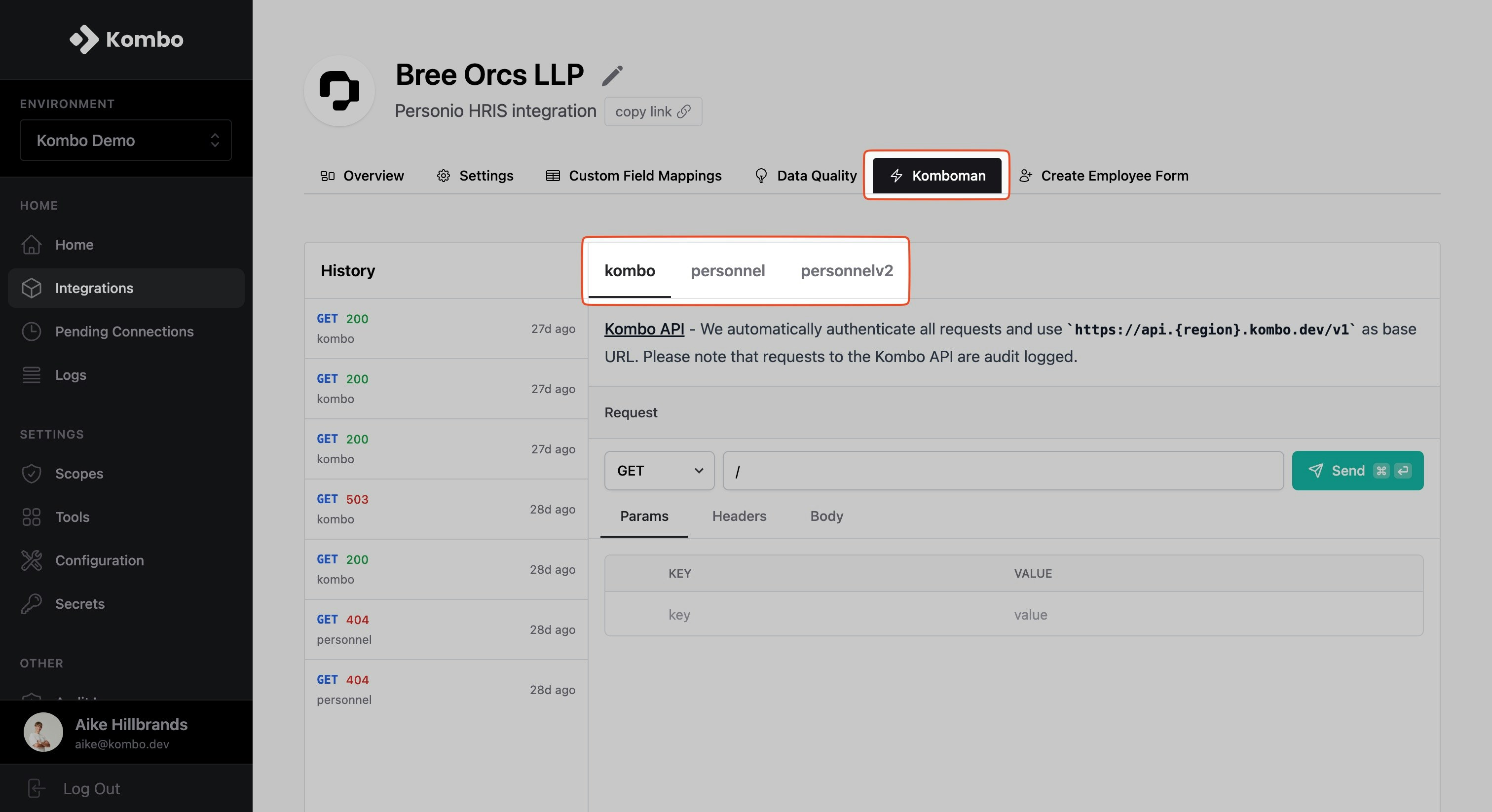1492x812 pixels.
Task: Click the Create Employee Form user-plus icon
Action: tap(1025, 176)
